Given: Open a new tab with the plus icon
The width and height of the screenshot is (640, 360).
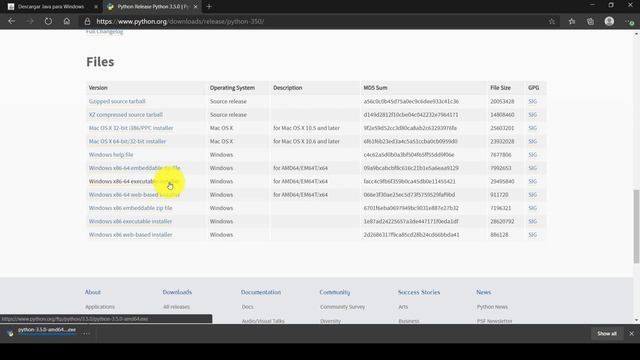Looking at the screenshot, I should pyautogui.click(x=209, y=7).
